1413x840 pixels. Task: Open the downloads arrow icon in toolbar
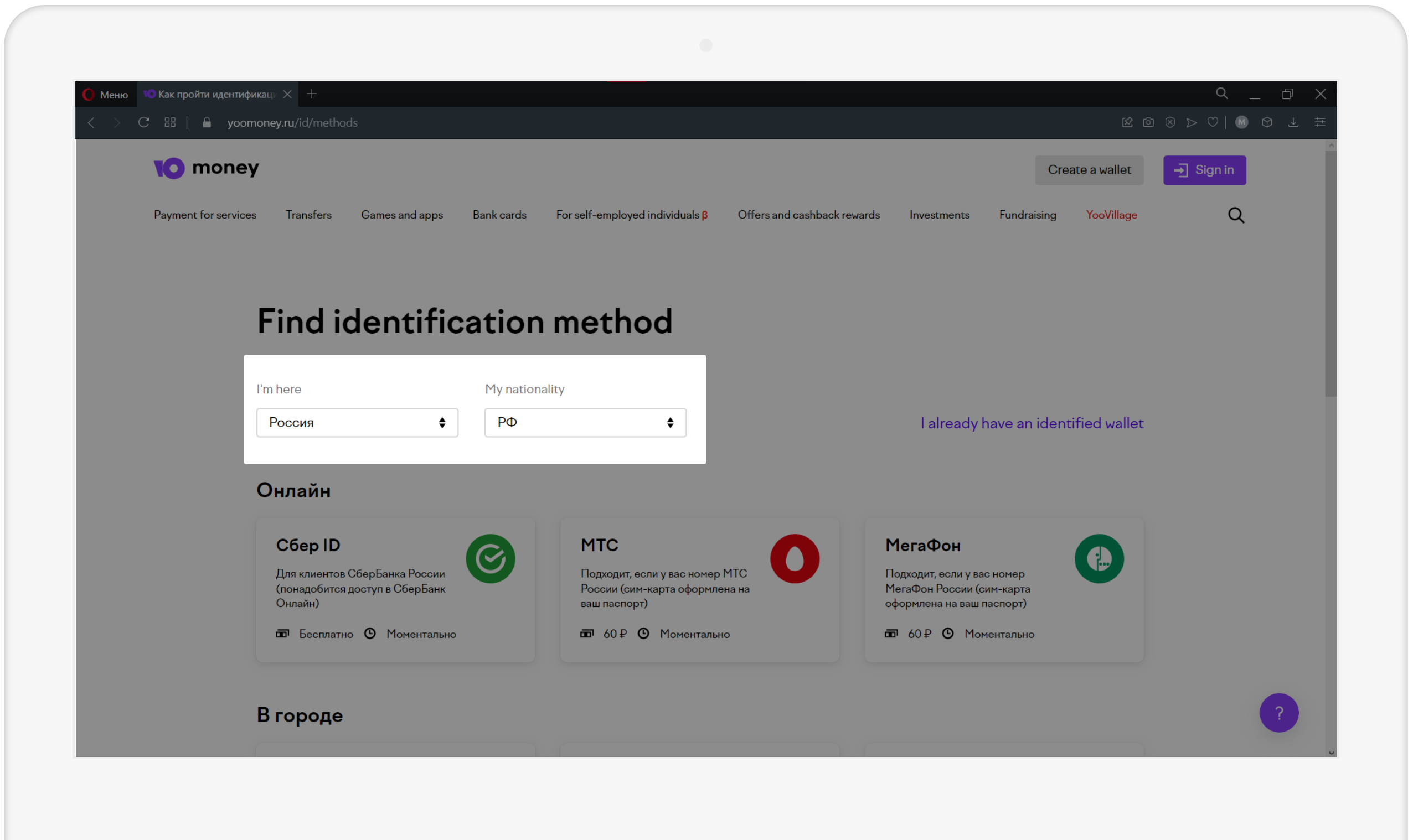pyautogui.click(x=1293, y=122)
